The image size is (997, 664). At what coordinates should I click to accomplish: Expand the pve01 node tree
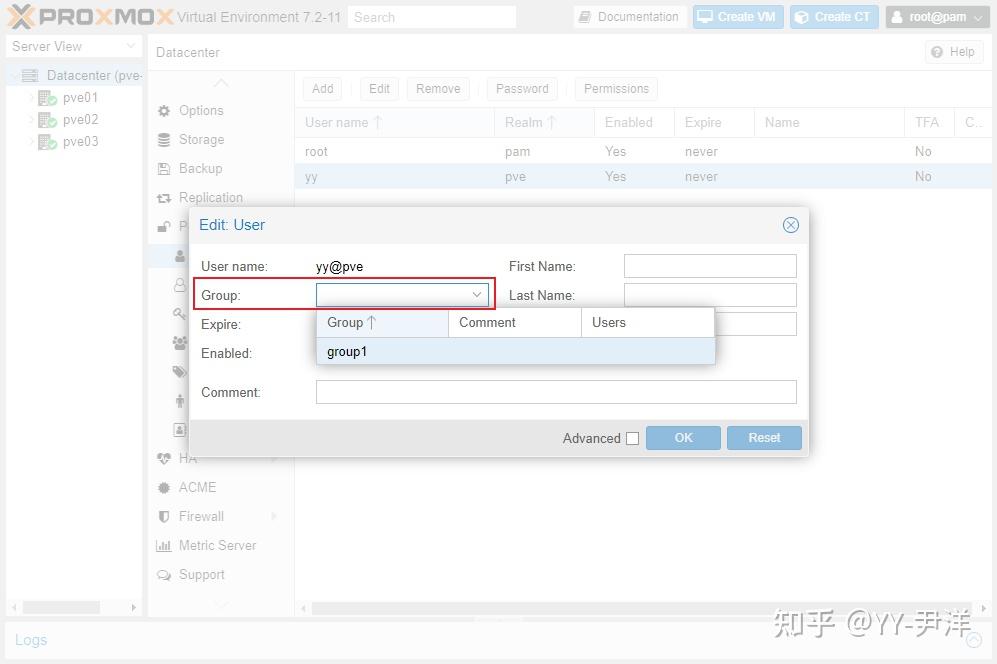31,97
